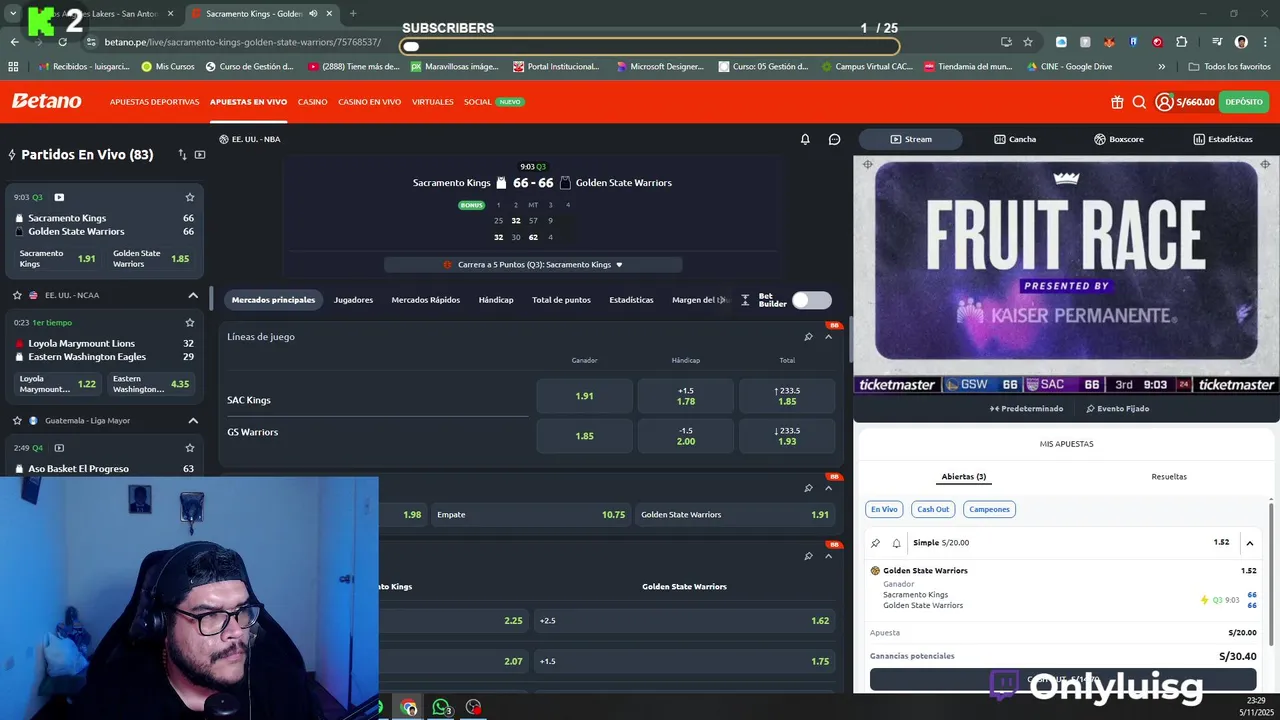Reload the page with the browser refresh button
The width and height of the screenshot is (1280, 720).
coord(62,42)
